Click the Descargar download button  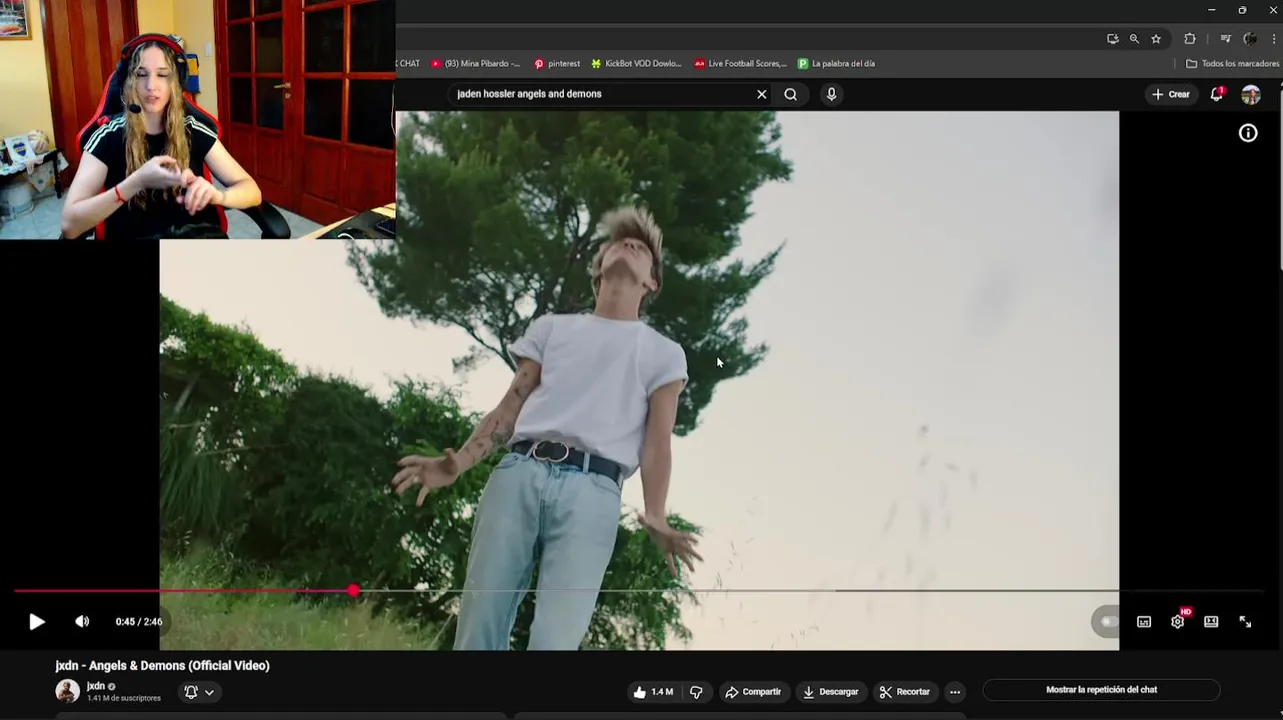click(831, 692)
